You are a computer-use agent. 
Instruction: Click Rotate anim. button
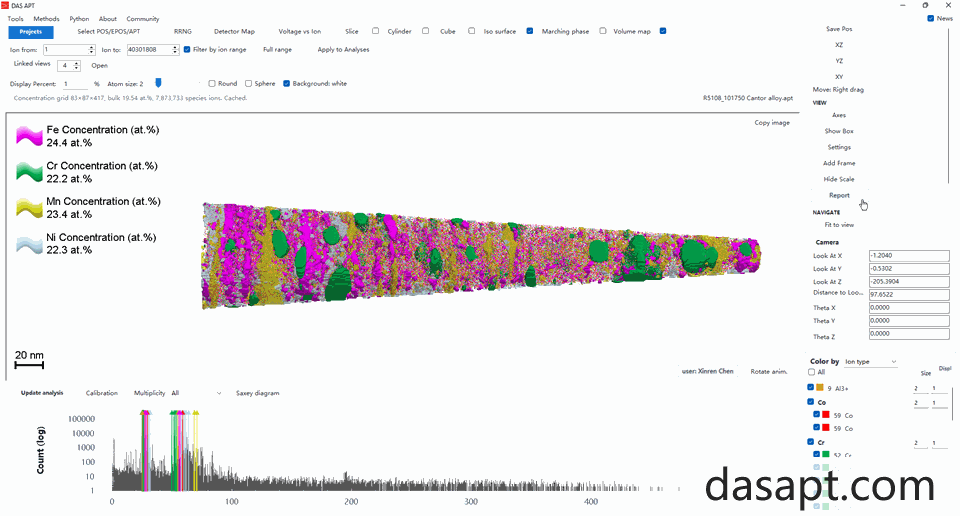tap(769, 372)
